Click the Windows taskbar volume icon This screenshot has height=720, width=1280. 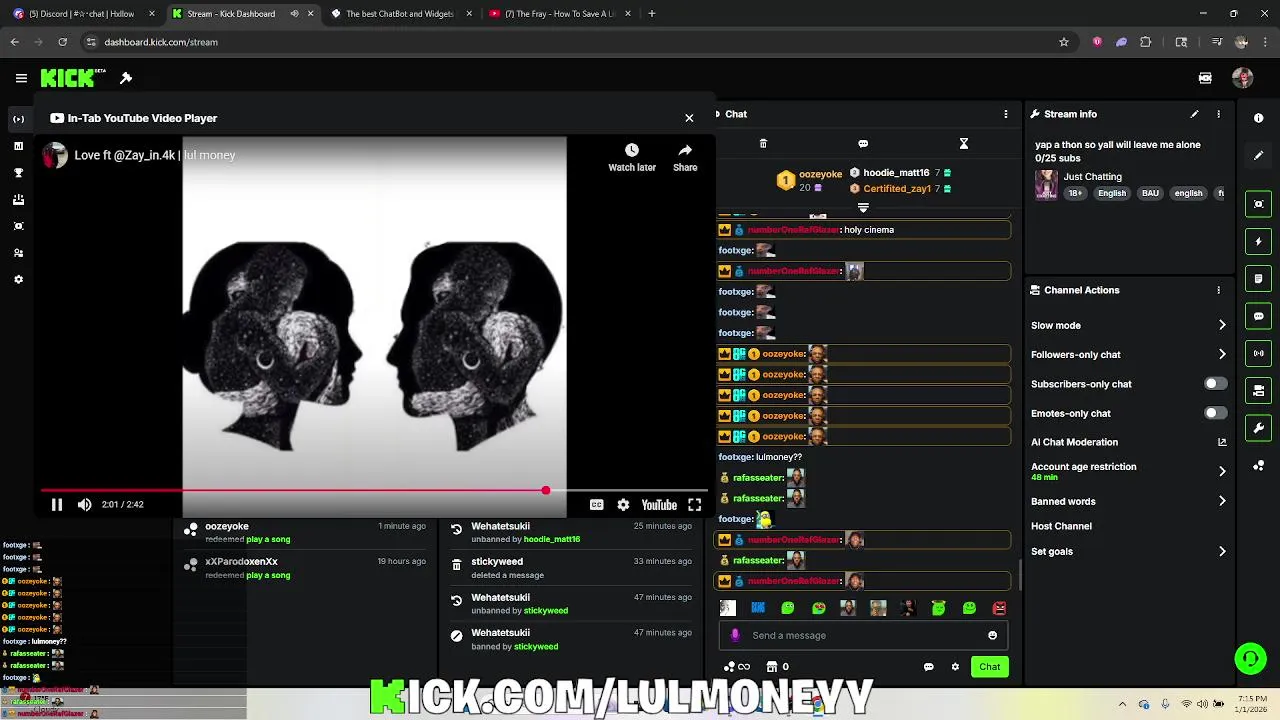pyautogui.click(x=1202, y=704)
